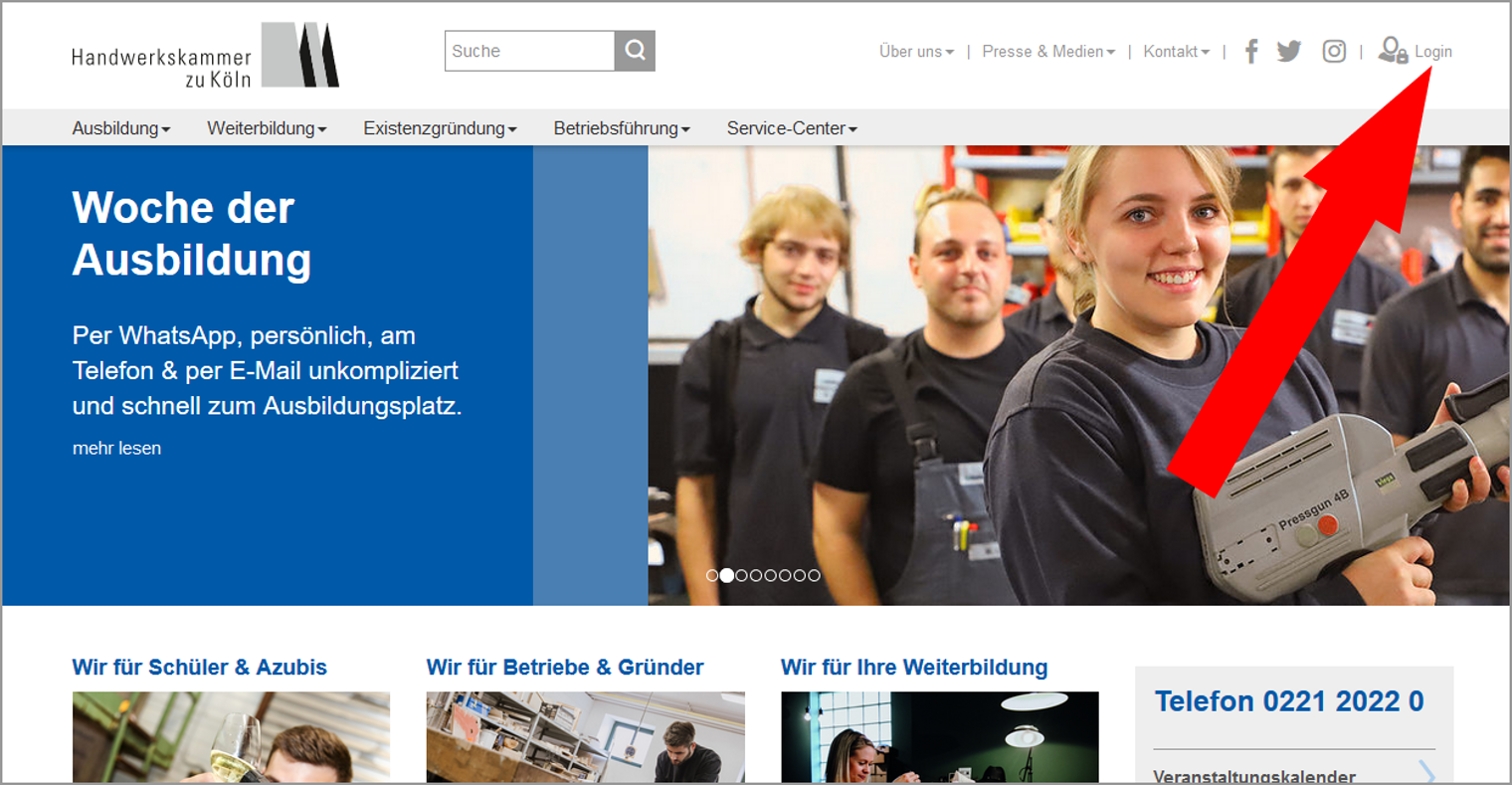Image resolution: width=1512 pixels, height=785 pixels.
Task: Select the second highlighted slider dot
Action: [x=727, y=575]
